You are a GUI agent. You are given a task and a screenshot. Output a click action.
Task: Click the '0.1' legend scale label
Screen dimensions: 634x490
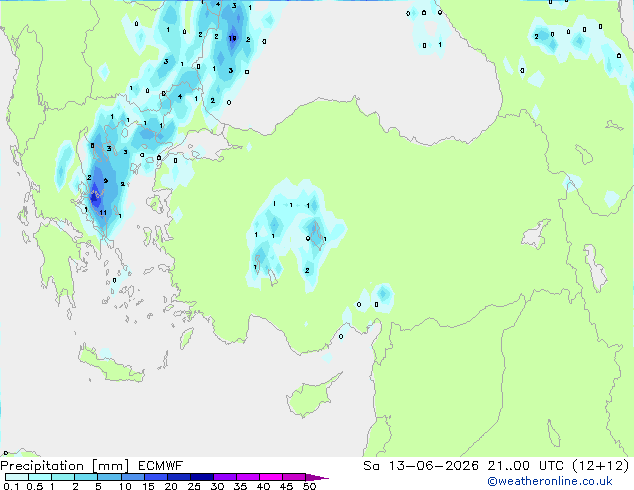coord(11,486)
